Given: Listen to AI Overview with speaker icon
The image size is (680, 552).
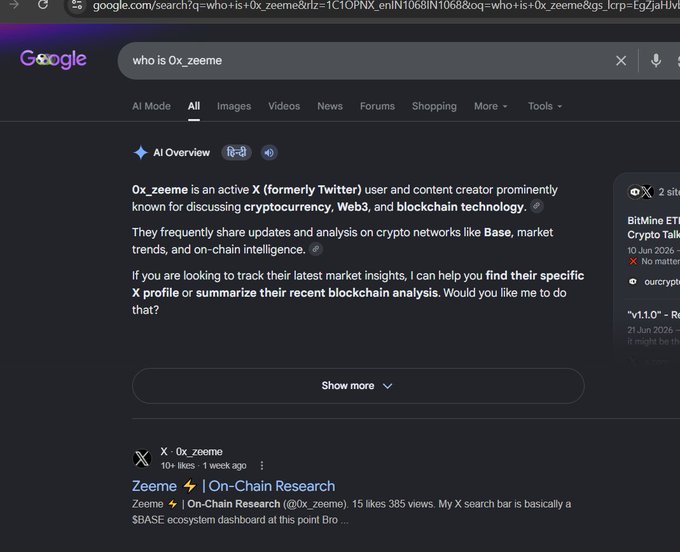Looking at the screenshot, I should pyautogui.click(x=269, y=153).
